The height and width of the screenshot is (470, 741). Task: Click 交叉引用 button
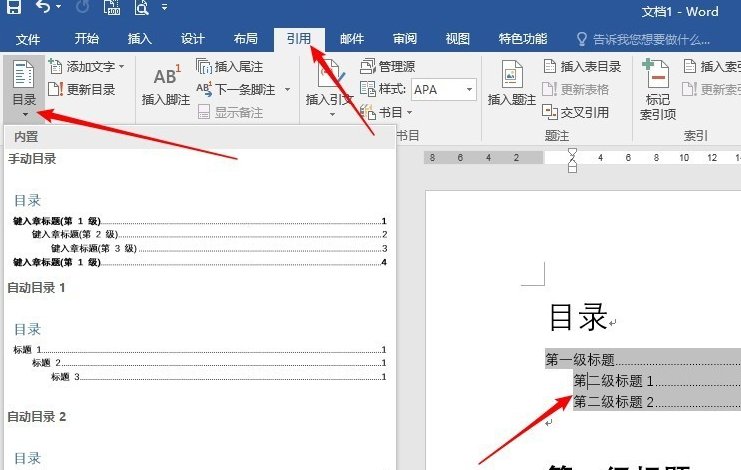576,112
